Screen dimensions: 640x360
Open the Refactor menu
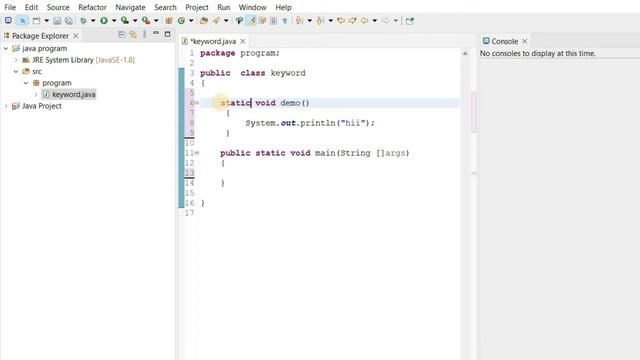[x=92, y=7]
